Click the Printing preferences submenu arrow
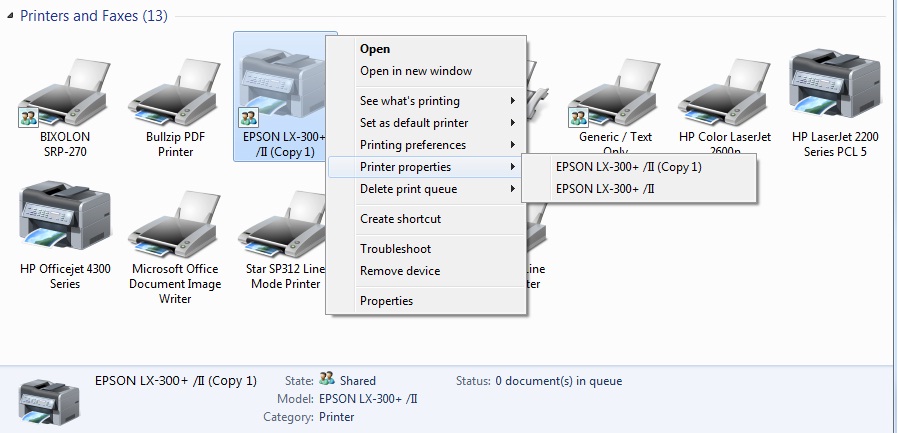This screenshot has width=898, height=433. point(513,145)
